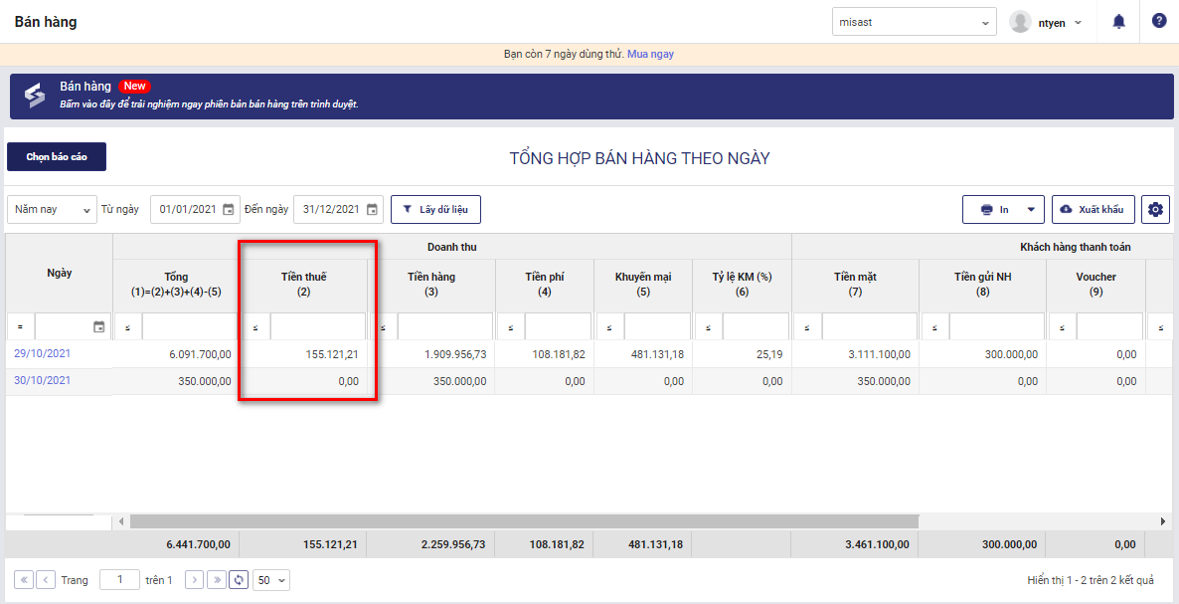Go to the last page arrow
The height and width of the screenshot is (604, 1179).
[216, 580]
